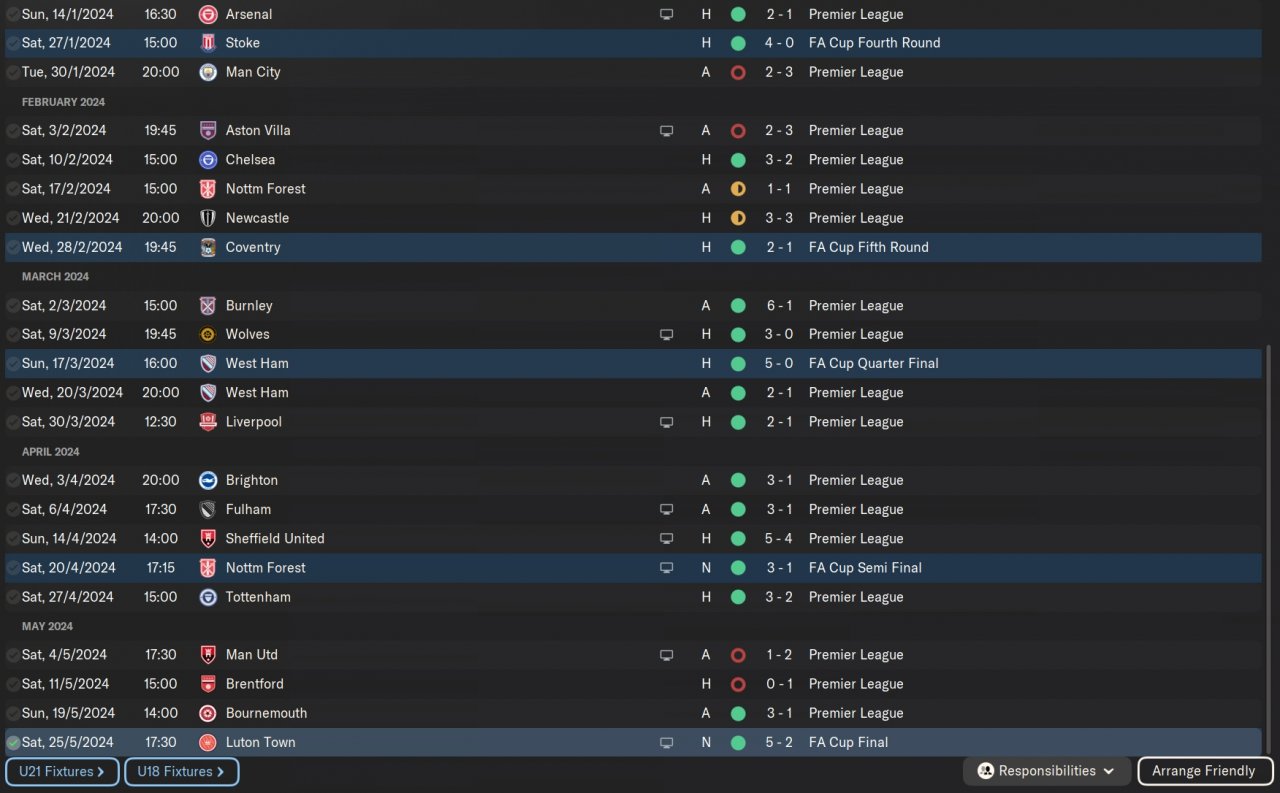
Task: Click TV icon on FA Cup Final row
Action: 666,743
